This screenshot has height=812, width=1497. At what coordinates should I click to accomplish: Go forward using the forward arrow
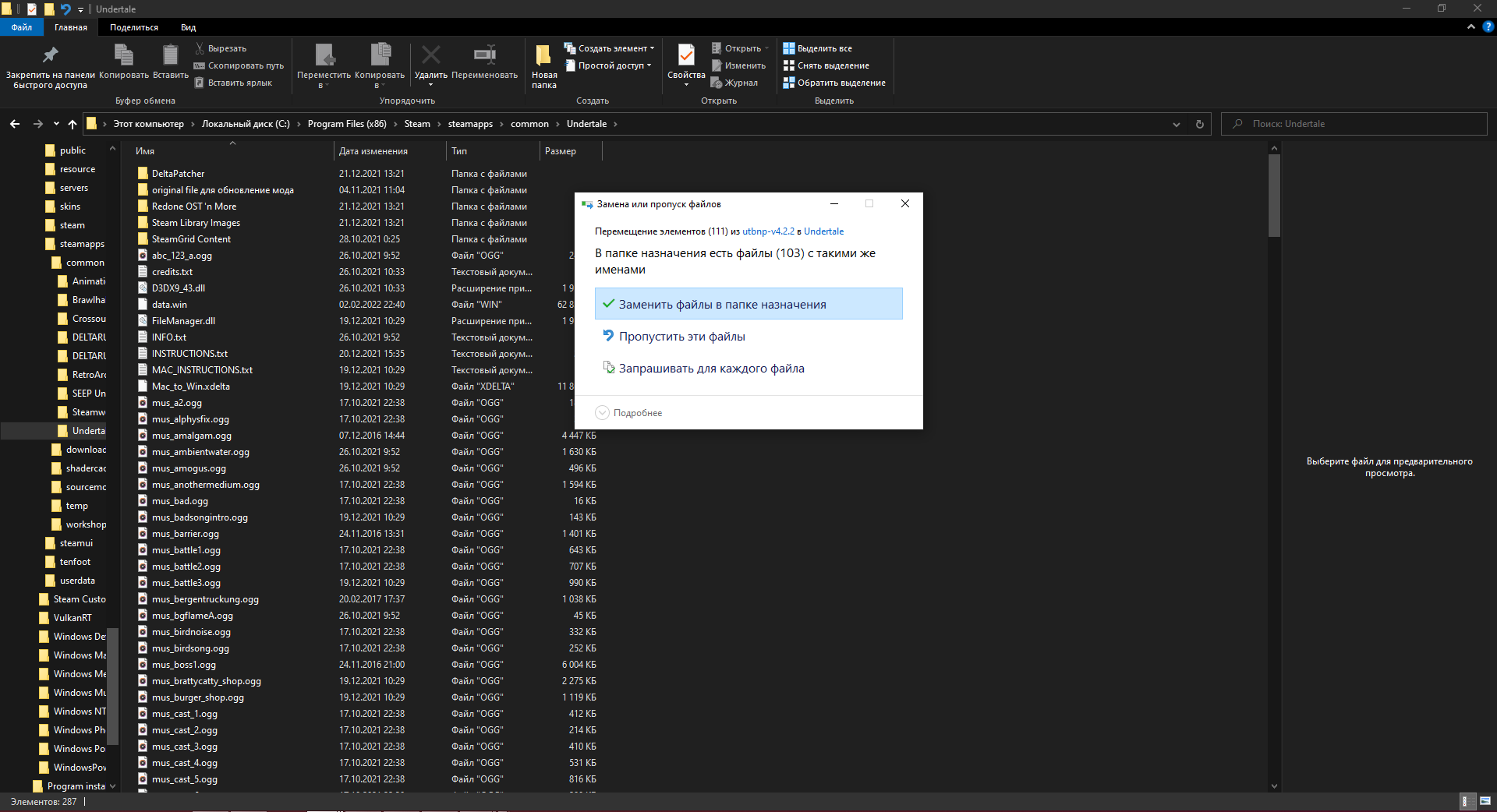[37, 124]
